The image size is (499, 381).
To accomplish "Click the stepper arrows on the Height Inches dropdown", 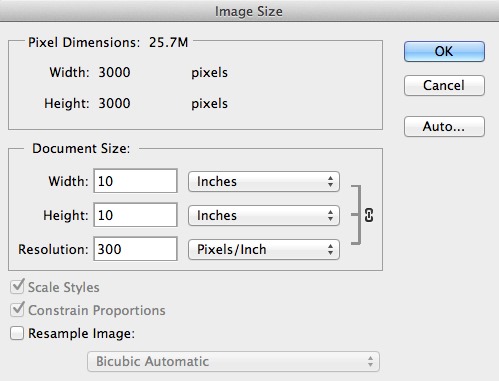I will click(x=330, y=216).
